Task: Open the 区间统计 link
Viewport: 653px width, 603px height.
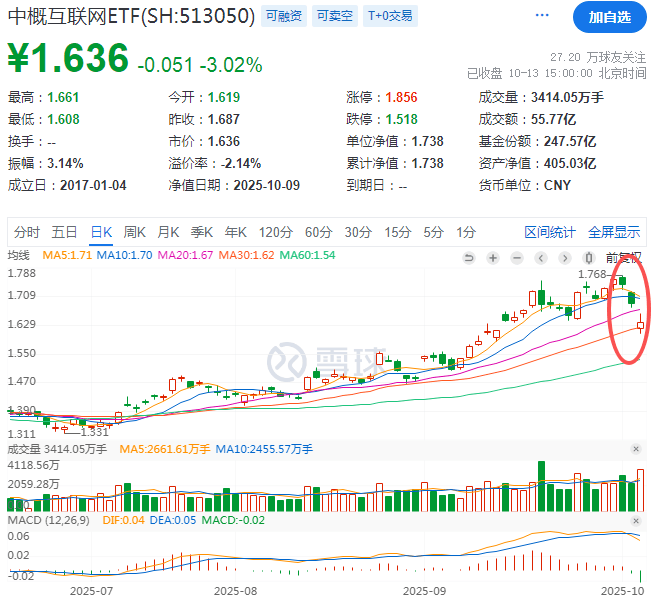Action: tap(550, 232)
